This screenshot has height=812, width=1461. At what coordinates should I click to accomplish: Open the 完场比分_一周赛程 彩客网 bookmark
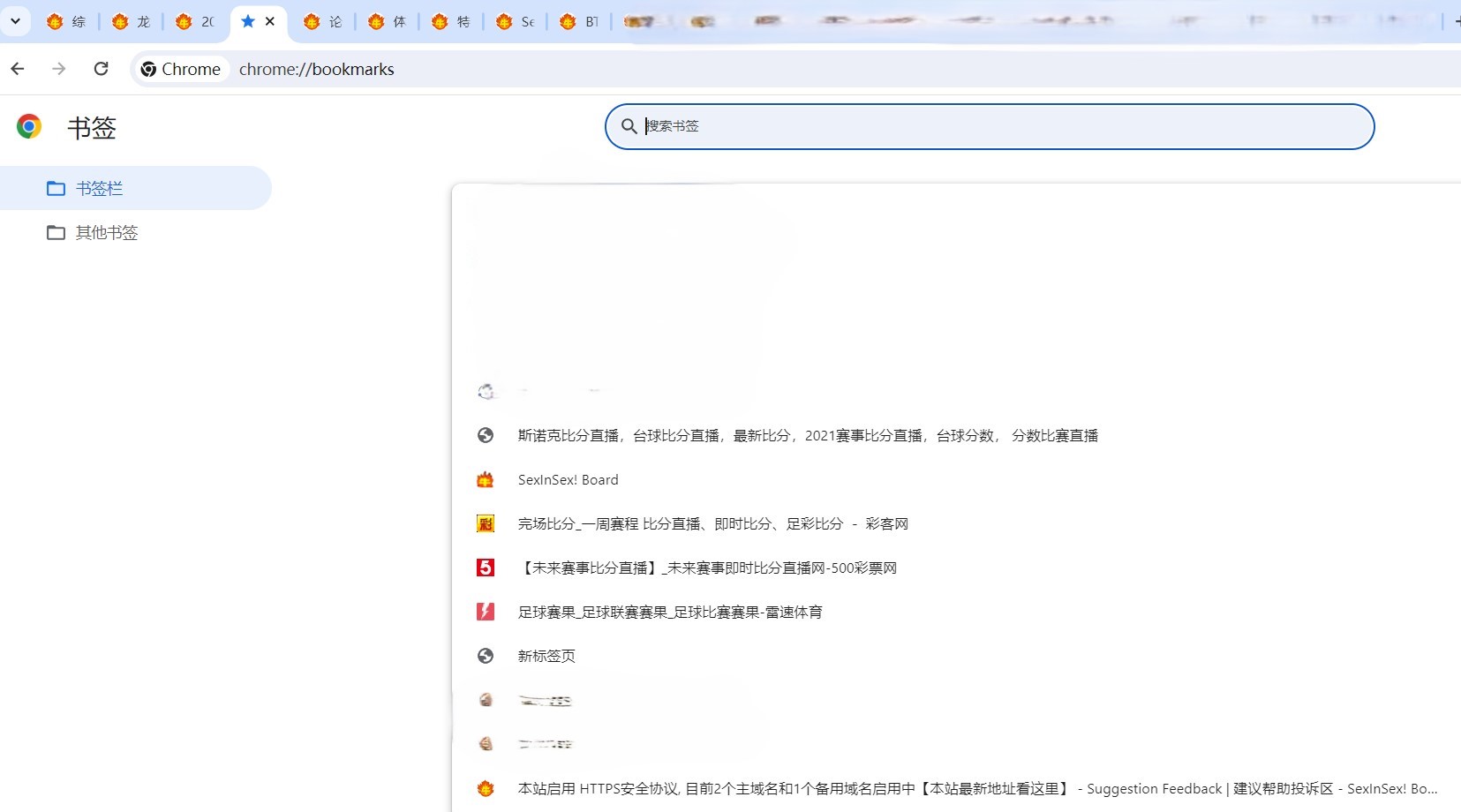tap(713, 523)
